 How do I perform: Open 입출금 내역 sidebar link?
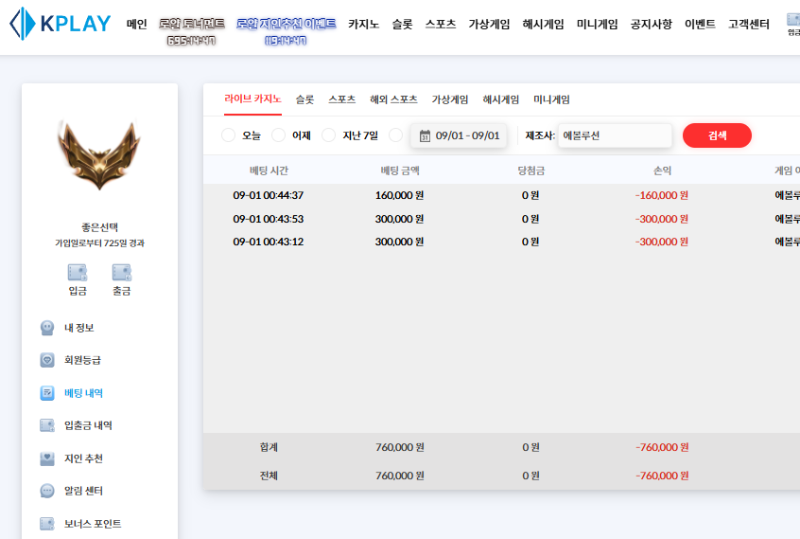pyautogui.click(x=88, y=425)
